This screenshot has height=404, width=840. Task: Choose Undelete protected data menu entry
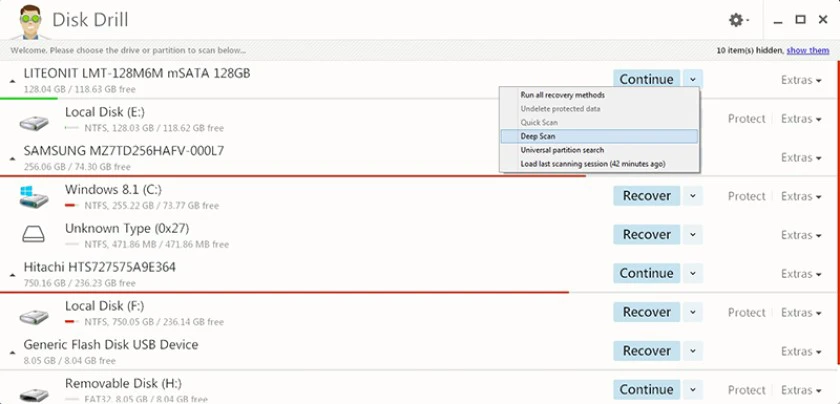[x=599, y=109]
